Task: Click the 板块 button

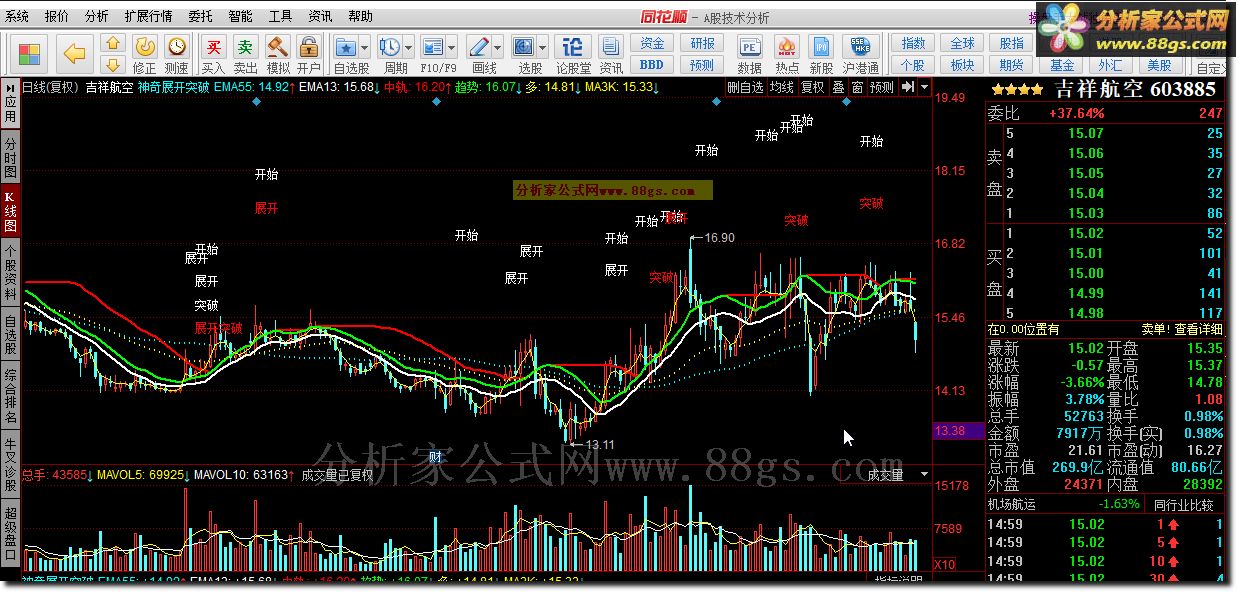Action: tap(962, 65)
